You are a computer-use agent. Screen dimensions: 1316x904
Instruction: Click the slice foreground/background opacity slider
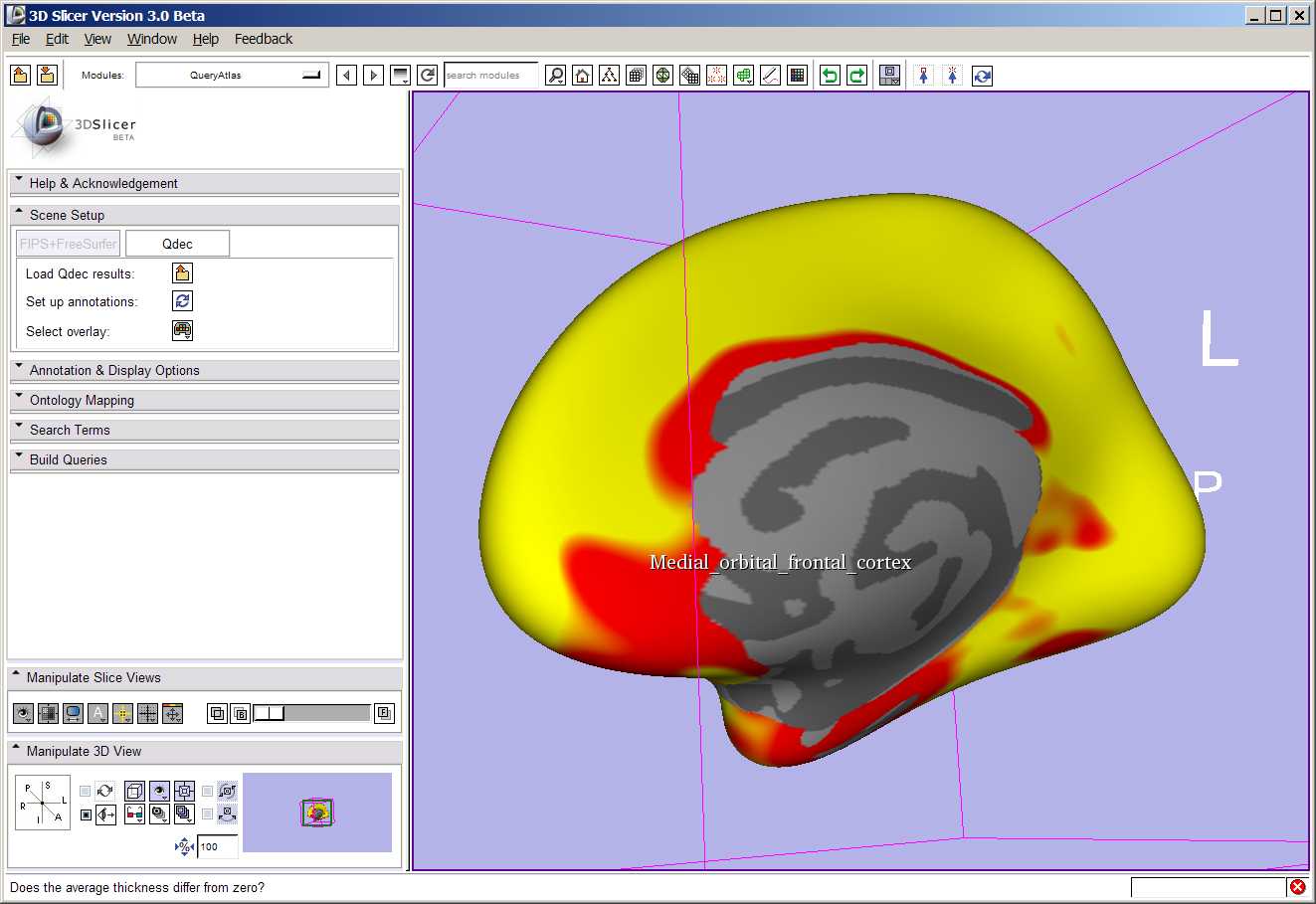point(311,713)
